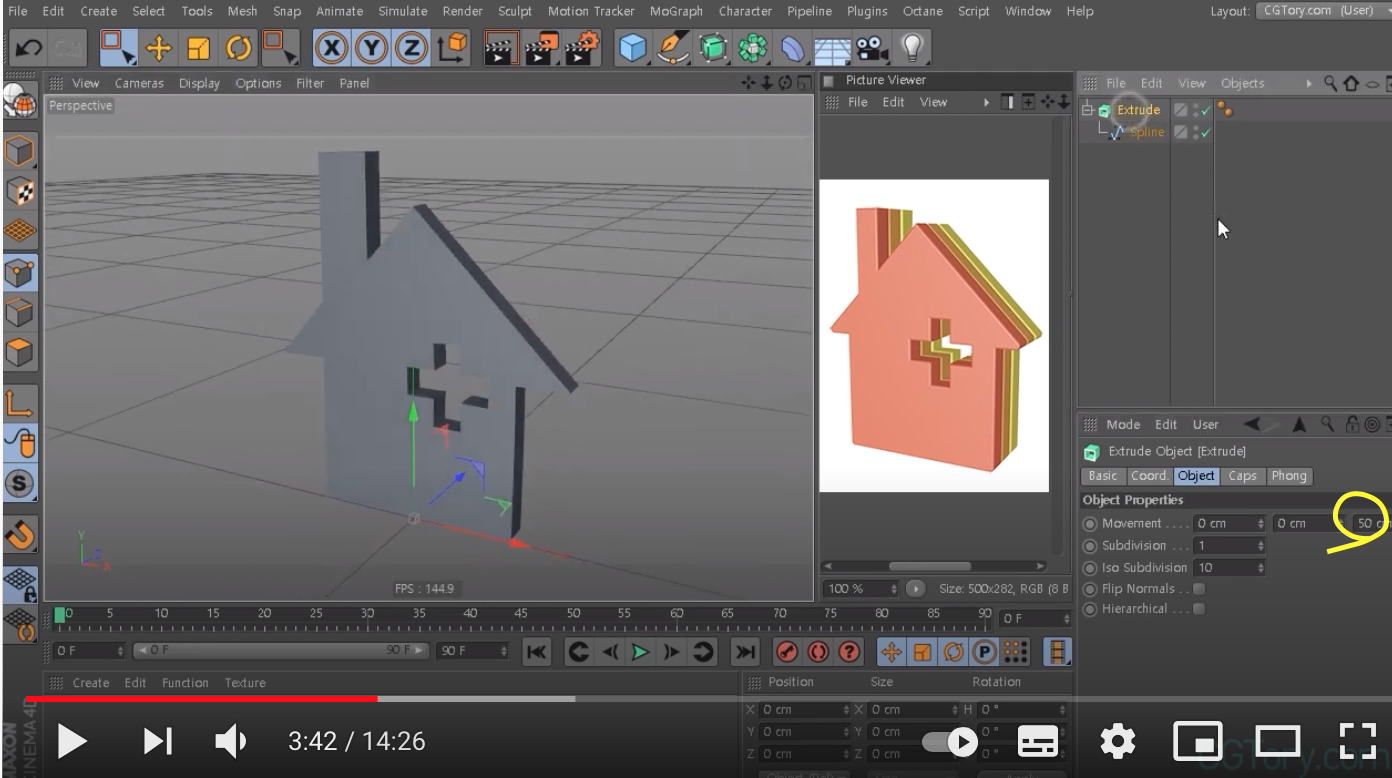Image resolution: width=1392 pixels, height=778 pixels.
Task: Click the Subdivision value field
Action: (x=1224, y=546)
